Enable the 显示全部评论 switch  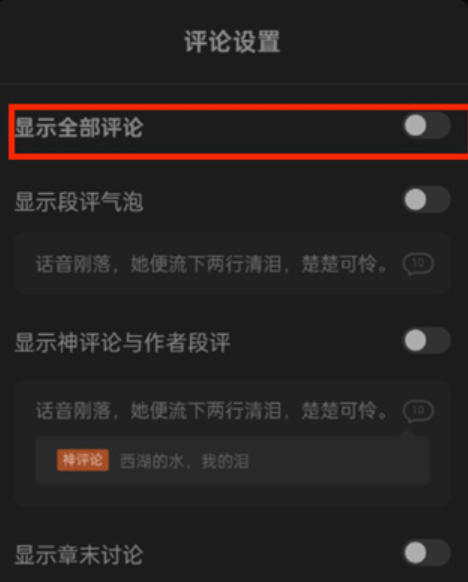tap(427, 125)
